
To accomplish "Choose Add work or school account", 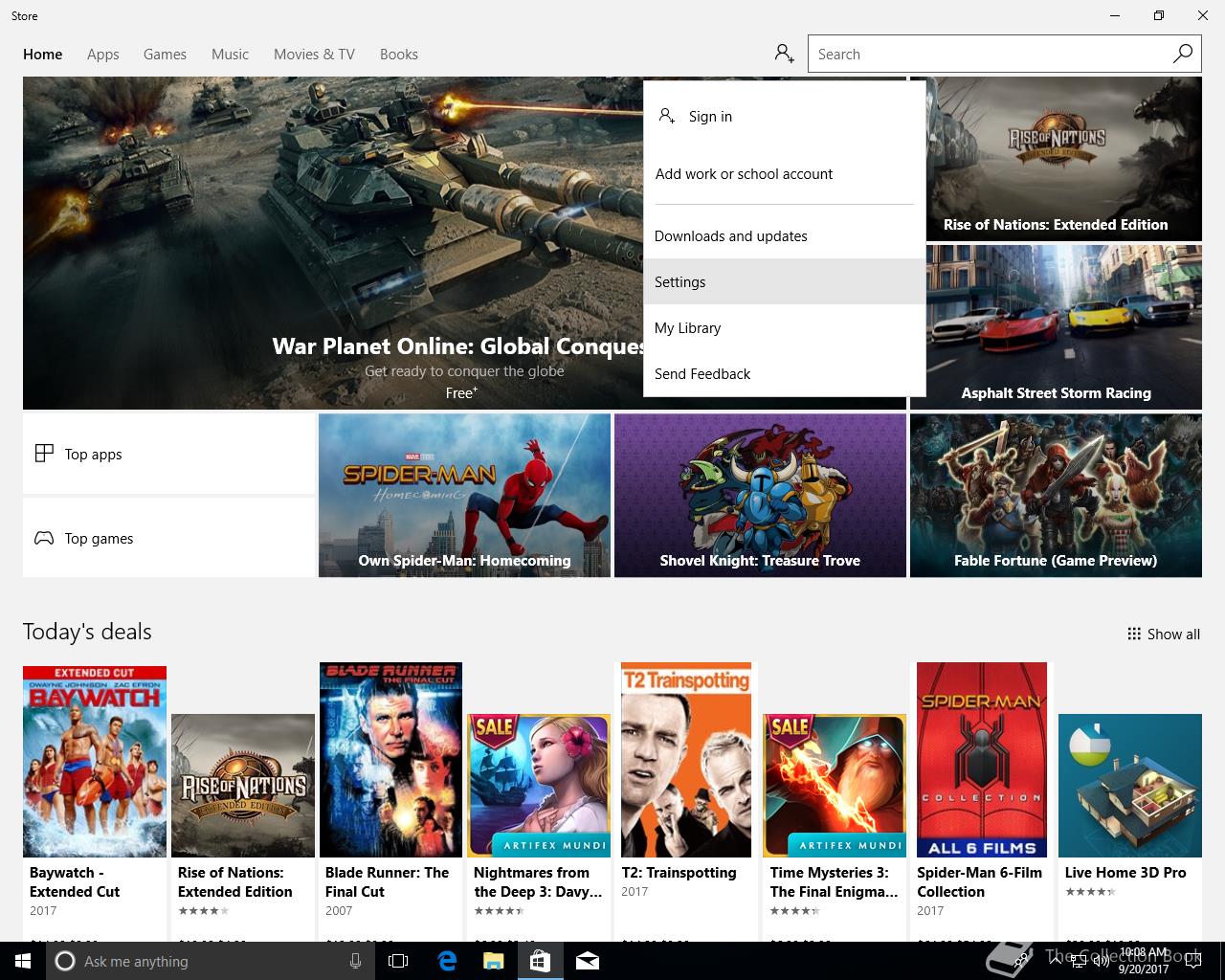I will 785,173.
